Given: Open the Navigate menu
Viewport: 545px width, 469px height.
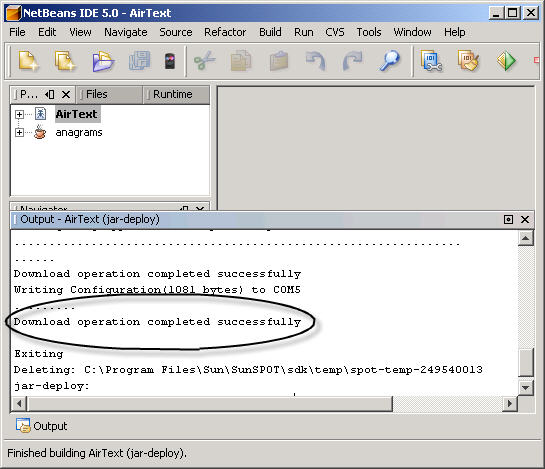Looking at the screenshot, I should (x=126, y=32).
